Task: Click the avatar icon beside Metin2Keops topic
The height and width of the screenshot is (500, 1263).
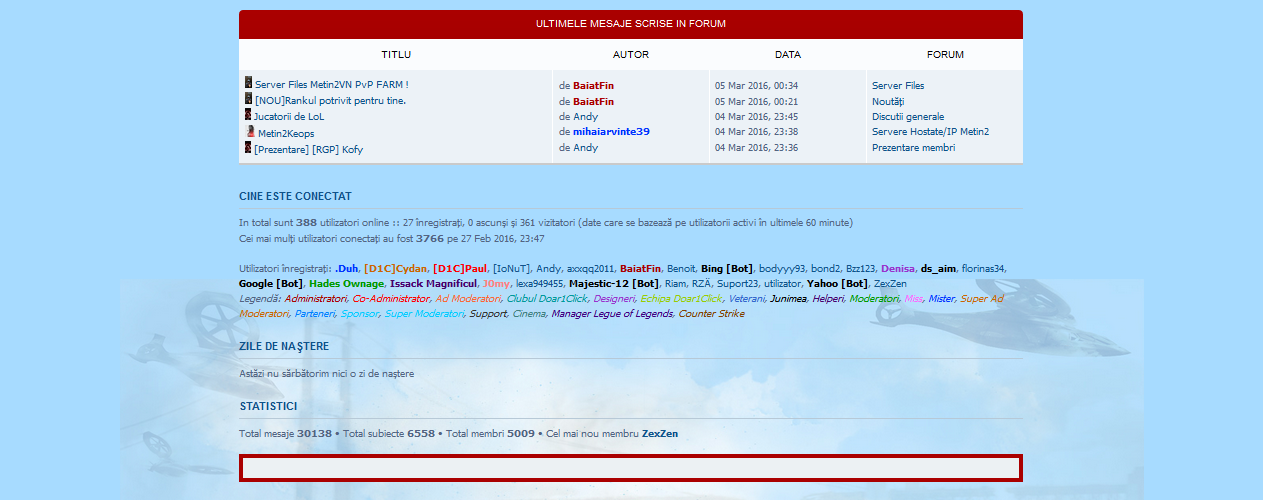Action: coord(250,131)
